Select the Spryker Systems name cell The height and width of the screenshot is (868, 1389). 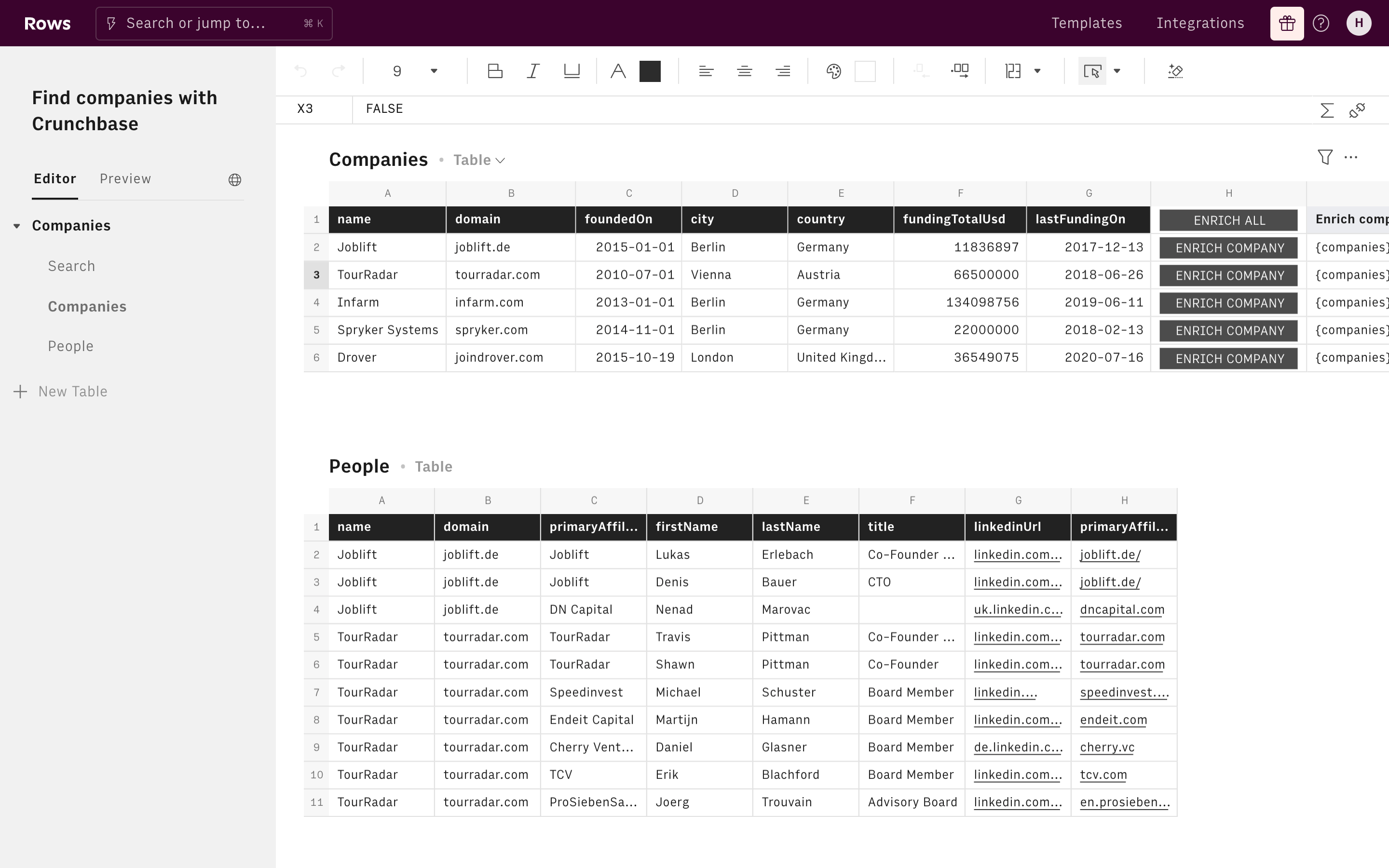tap(387, 330)
